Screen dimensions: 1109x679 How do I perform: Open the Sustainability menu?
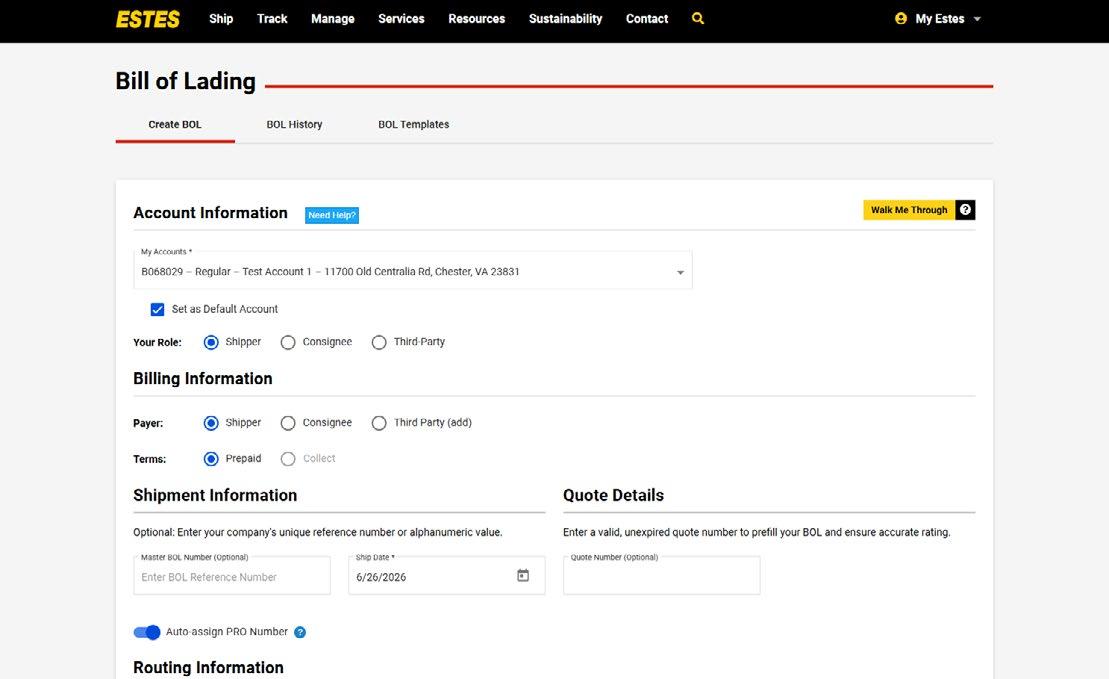pyautogui.click(x=565, y=18)
